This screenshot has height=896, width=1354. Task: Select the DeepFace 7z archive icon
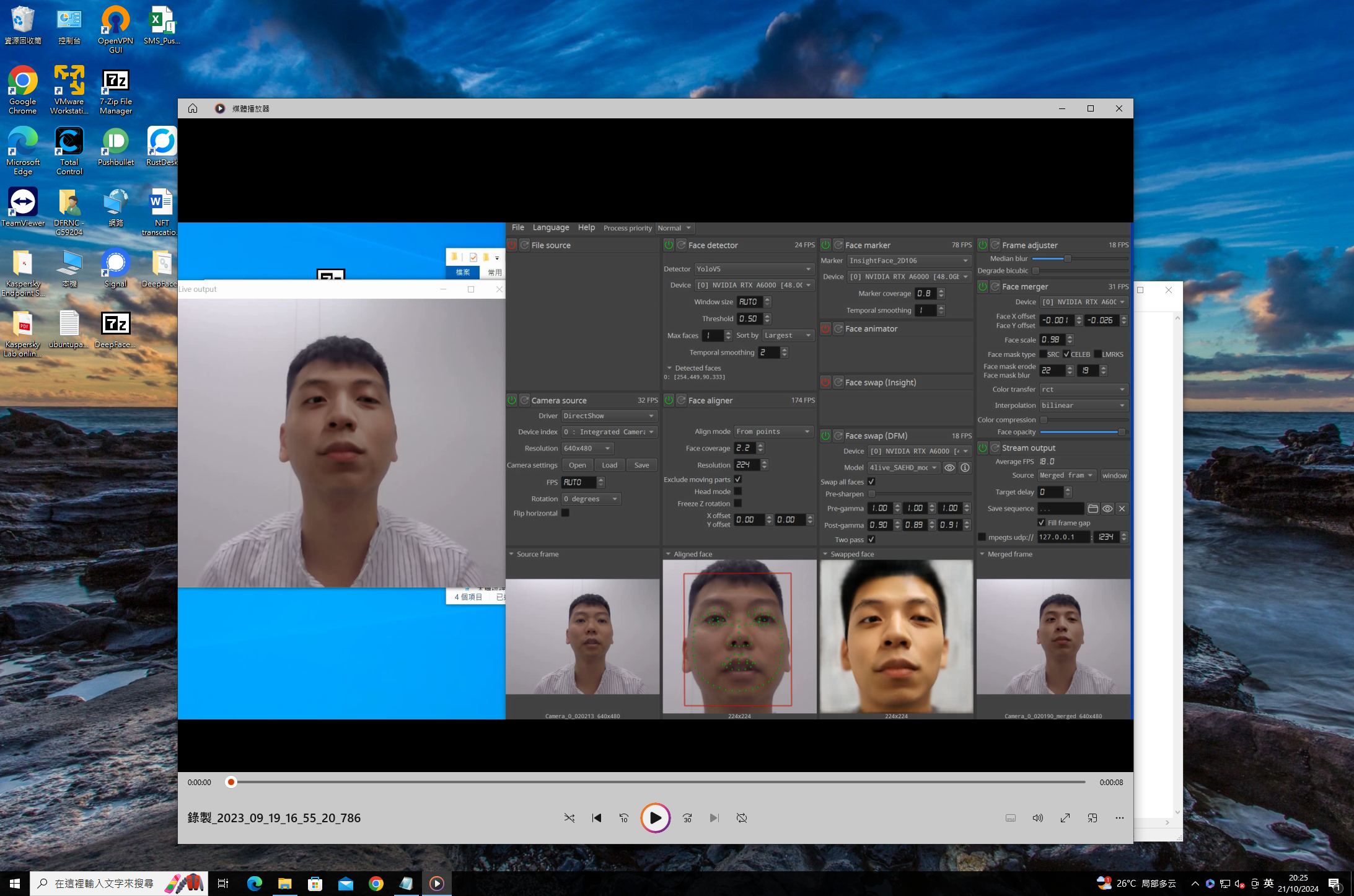(x=116, y=330)
